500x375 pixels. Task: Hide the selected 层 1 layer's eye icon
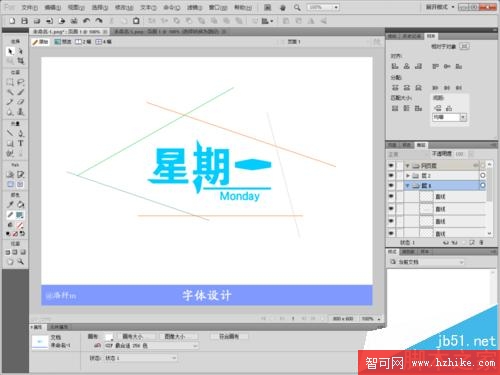391,185
